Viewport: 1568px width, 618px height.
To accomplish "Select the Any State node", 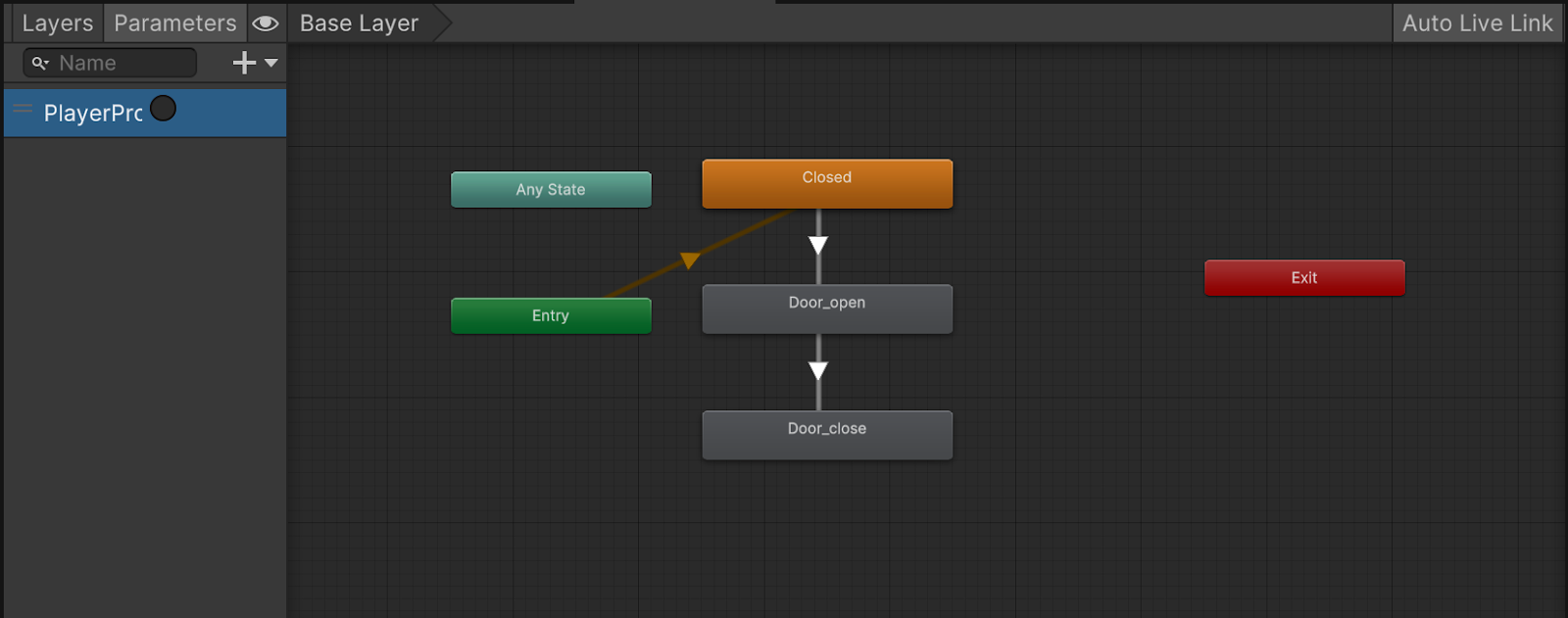I will coord(551,189).
